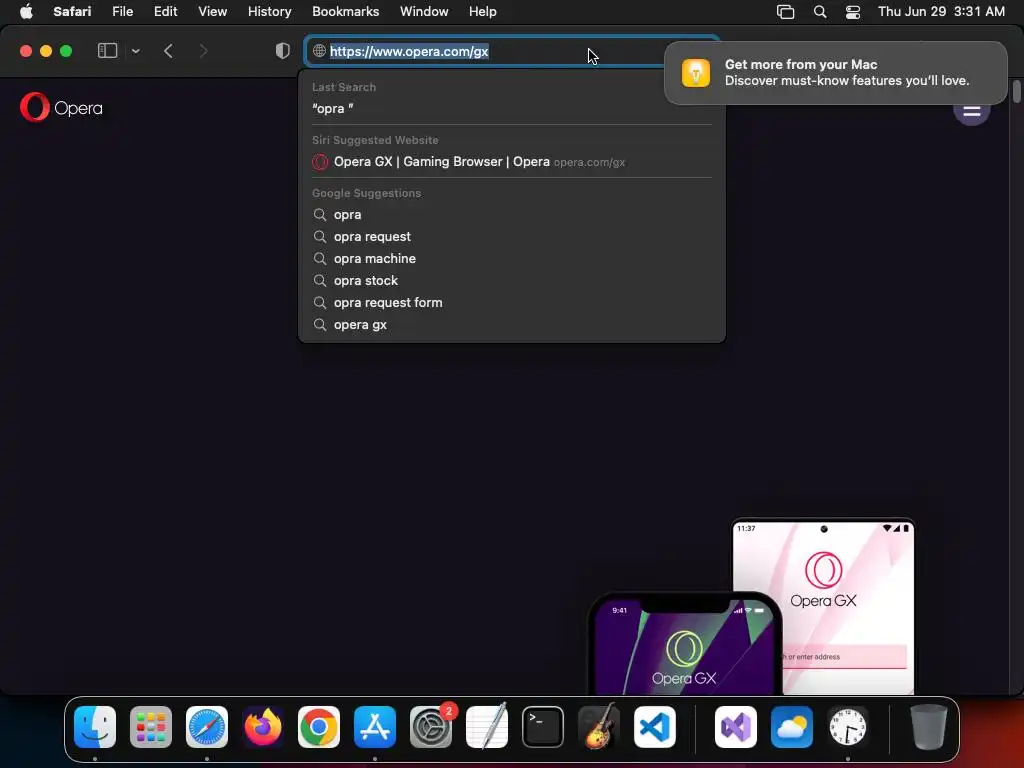
Task: Open the Opera page hamburger menu
Action: click(971, 112)
